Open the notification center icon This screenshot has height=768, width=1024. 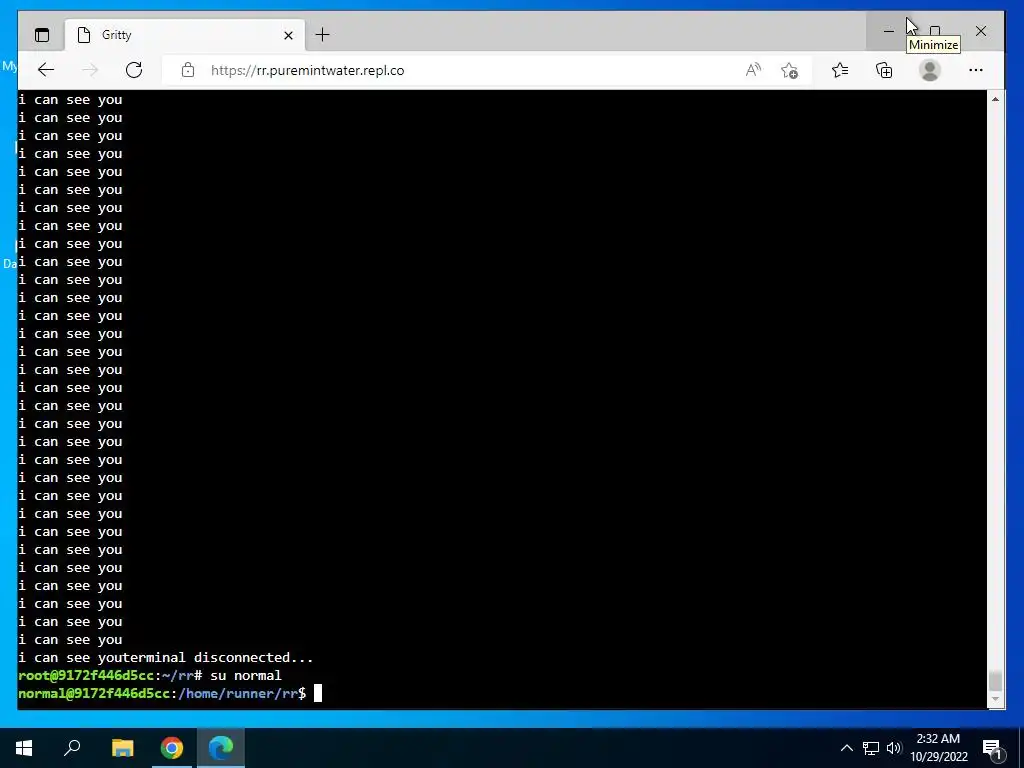(993, 749)
